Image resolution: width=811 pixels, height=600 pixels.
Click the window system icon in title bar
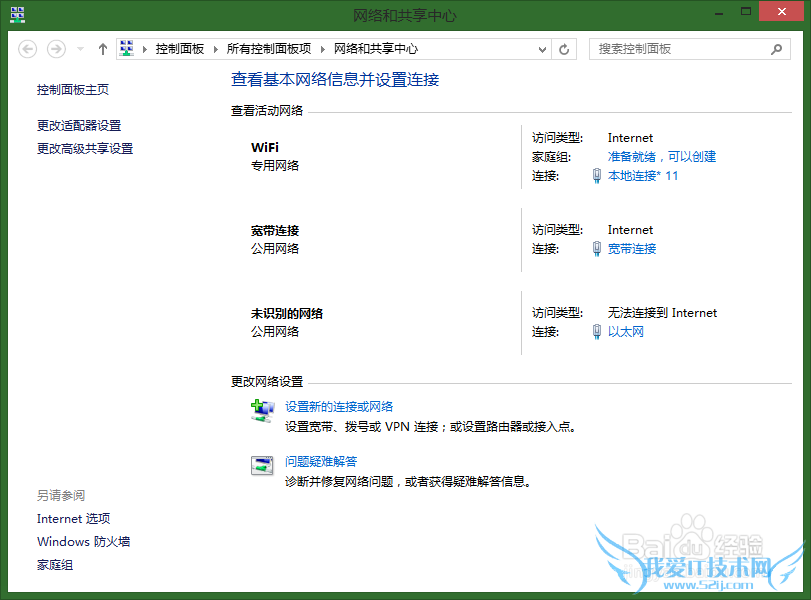[x=18, y=14]
